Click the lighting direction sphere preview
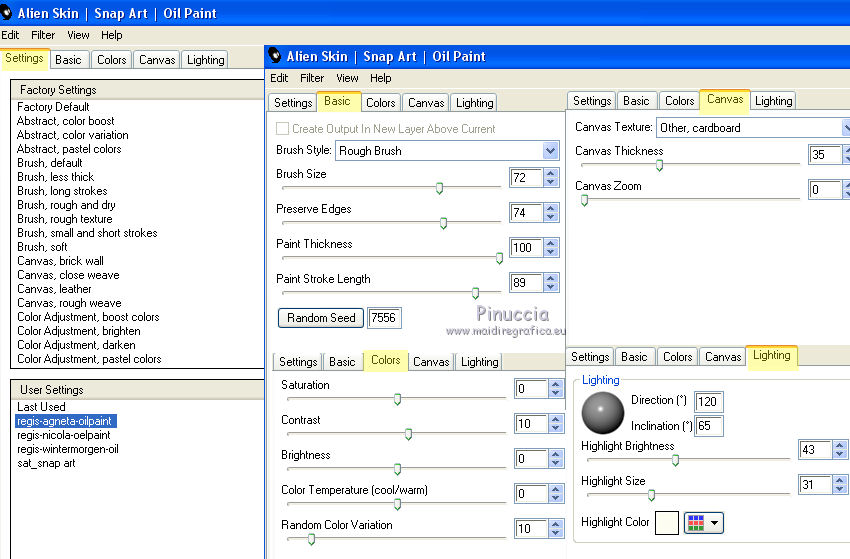Screen dimensions: 850x559 [603, 413]
